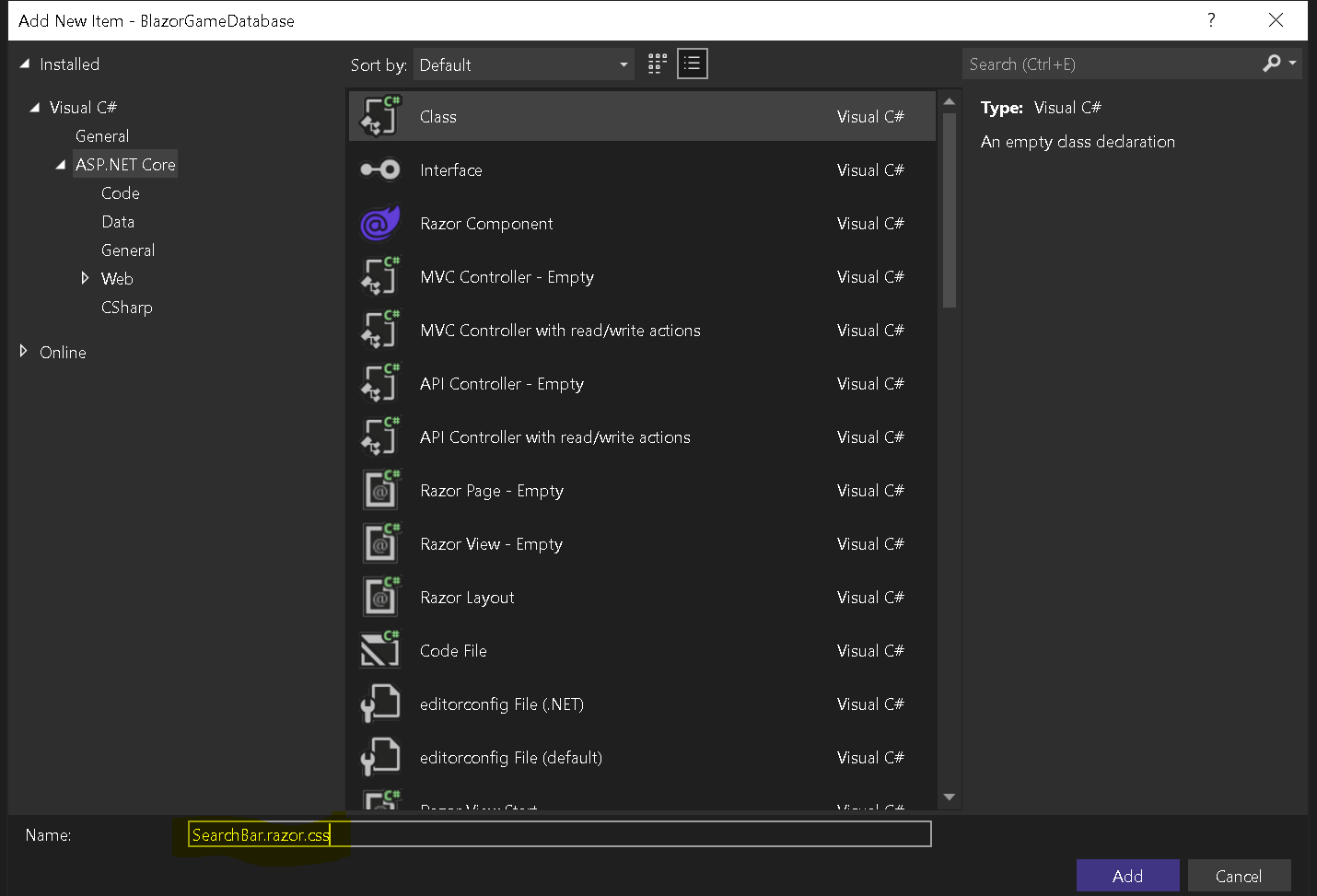Pick MVC Controller with read/write actions icon
Viewport: 1317px width, 896px height.
379,330
